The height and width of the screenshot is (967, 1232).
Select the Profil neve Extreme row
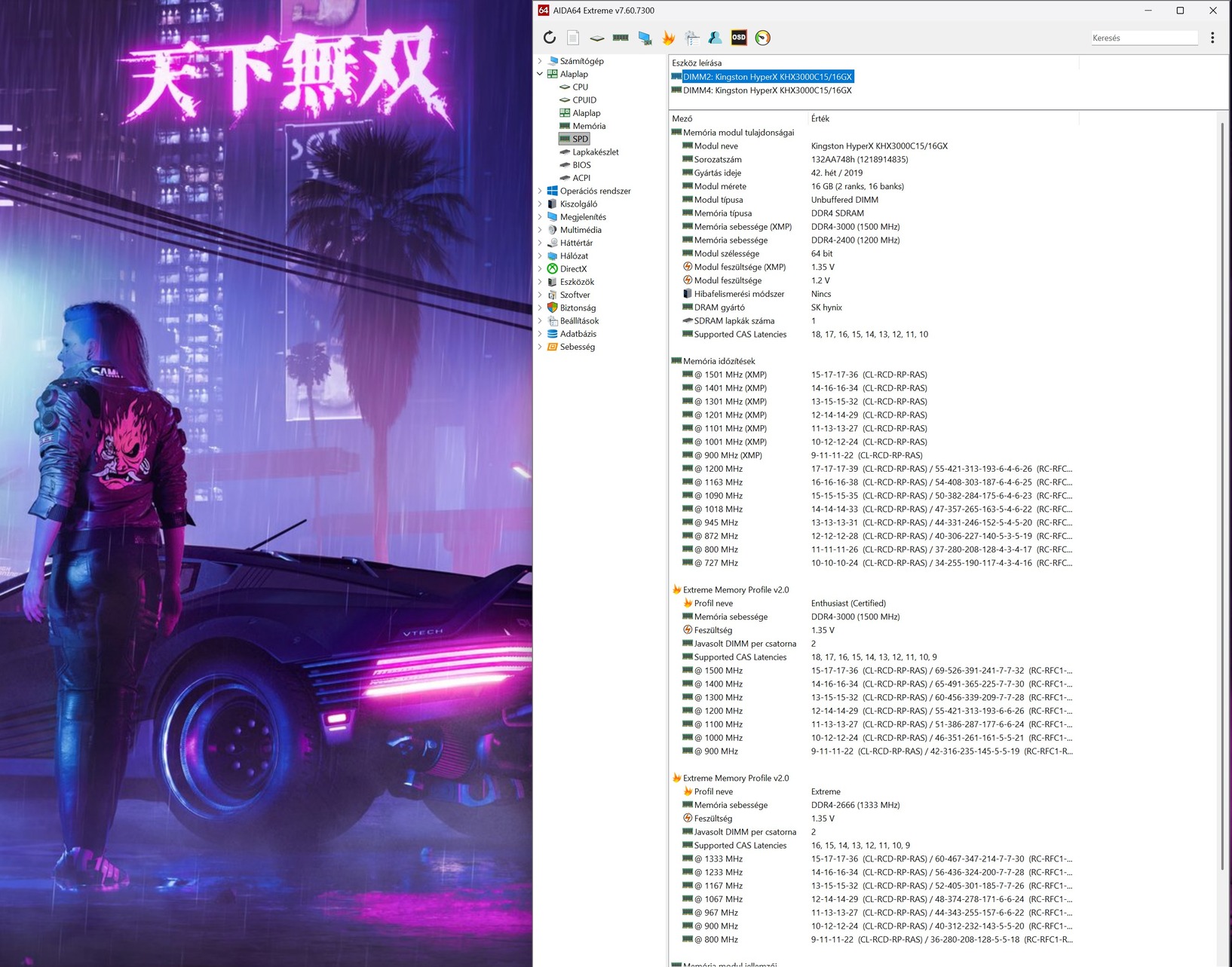(874, 791)
